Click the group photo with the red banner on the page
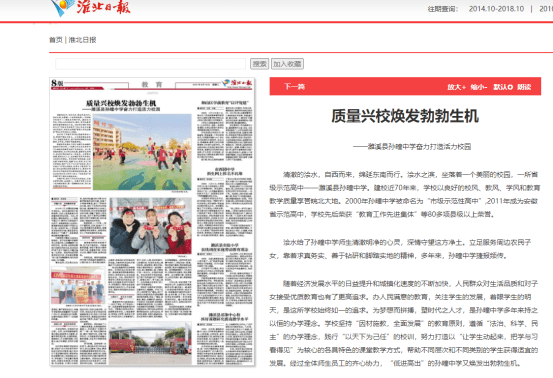 click(x=78, y=285)
